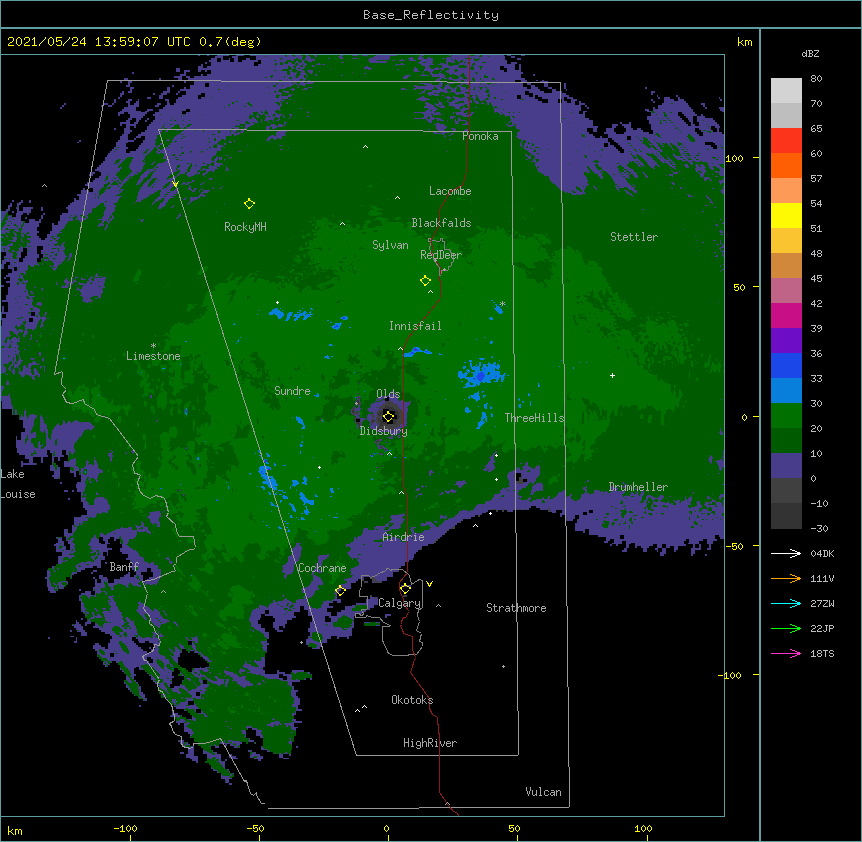The image size is (862, 842).
Task: Click the bright green 20 dBZ swatch
Action: (786, 416)
